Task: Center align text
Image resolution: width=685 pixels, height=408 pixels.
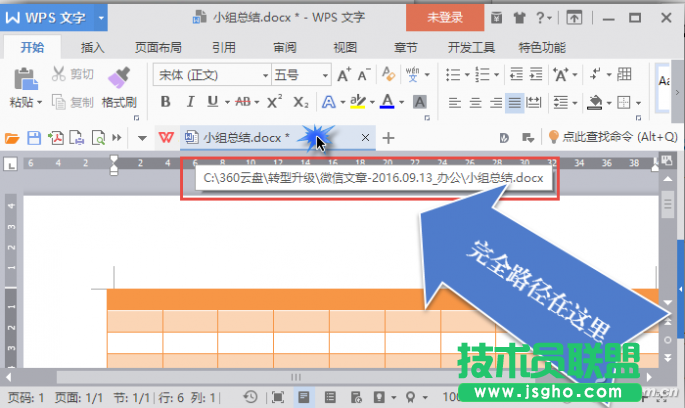Action: click(x=475, y=103)
